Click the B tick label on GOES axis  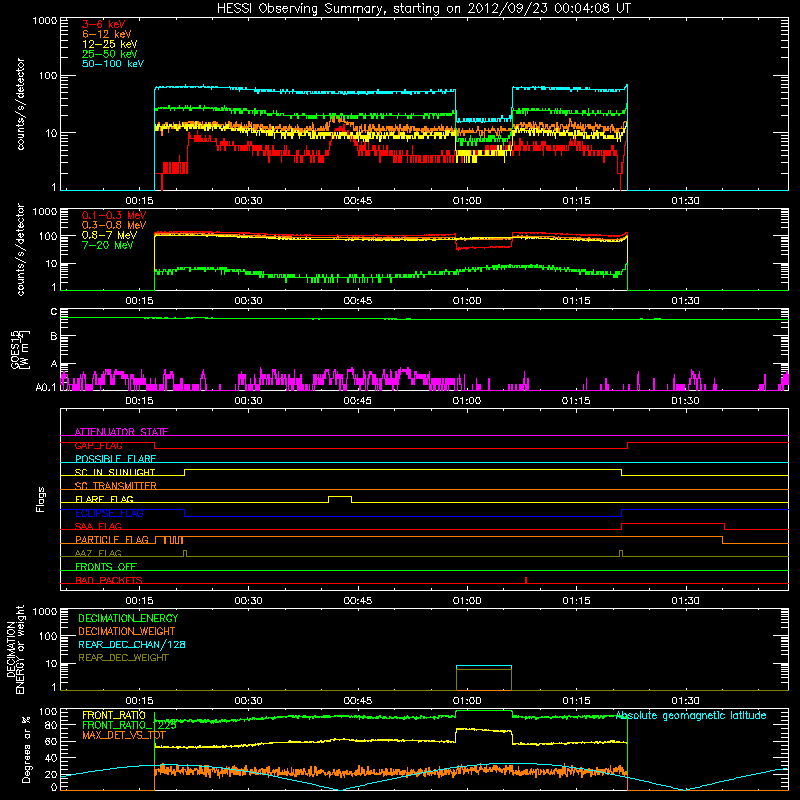coord(54,336)
